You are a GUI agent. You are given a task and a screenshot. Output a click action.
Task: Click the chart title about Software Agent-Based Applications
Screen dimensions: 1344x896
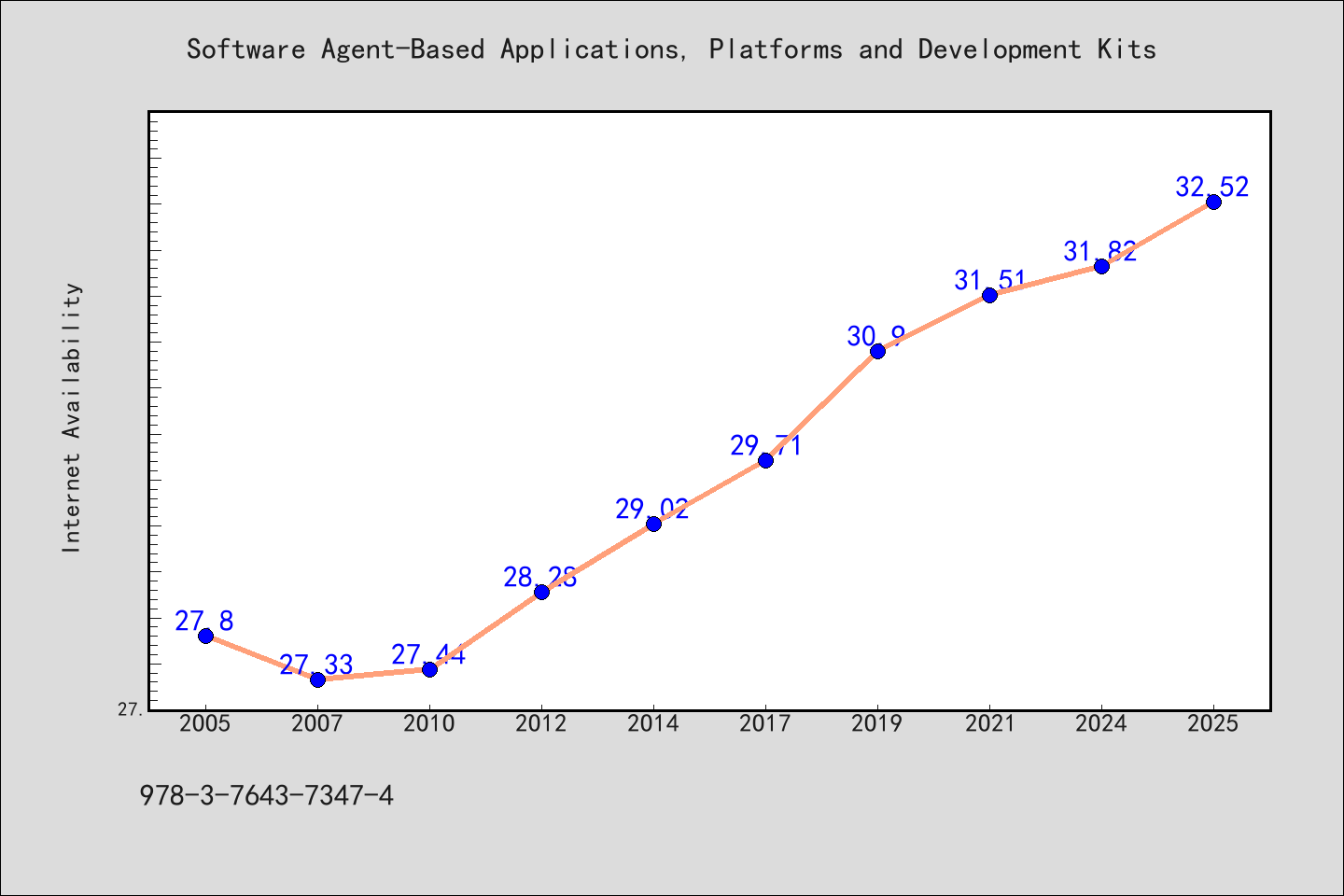pyautogui.click(x=671, y=49)
